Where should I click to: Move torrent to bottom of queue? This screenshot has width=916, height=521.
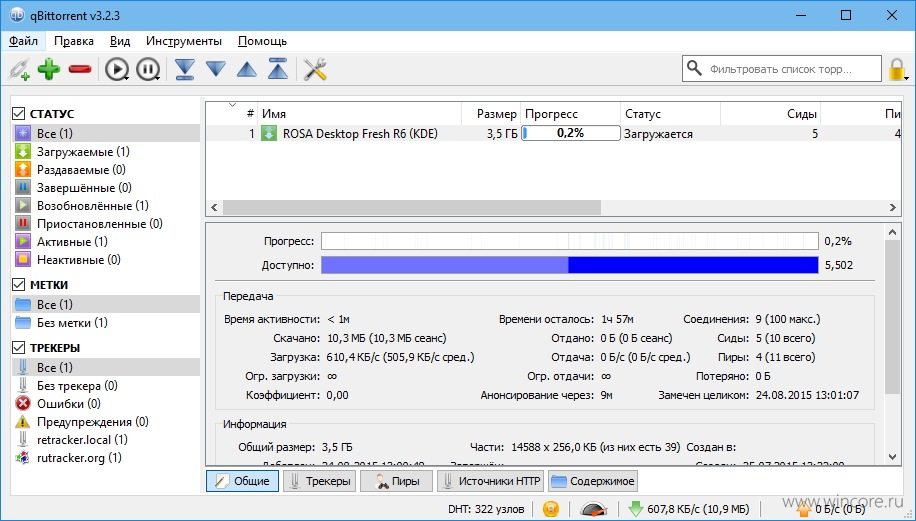(185, 70)
